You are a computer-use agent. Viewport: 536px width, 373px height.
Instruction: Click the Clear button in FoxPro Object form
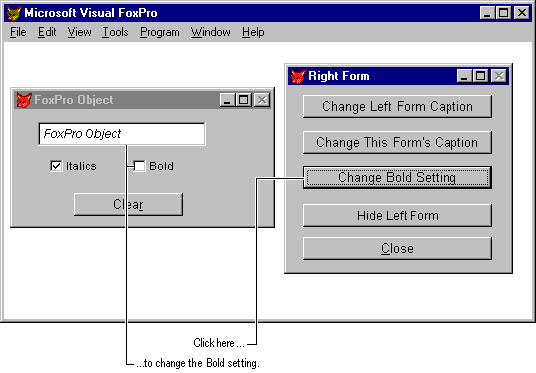pos(128,204)
